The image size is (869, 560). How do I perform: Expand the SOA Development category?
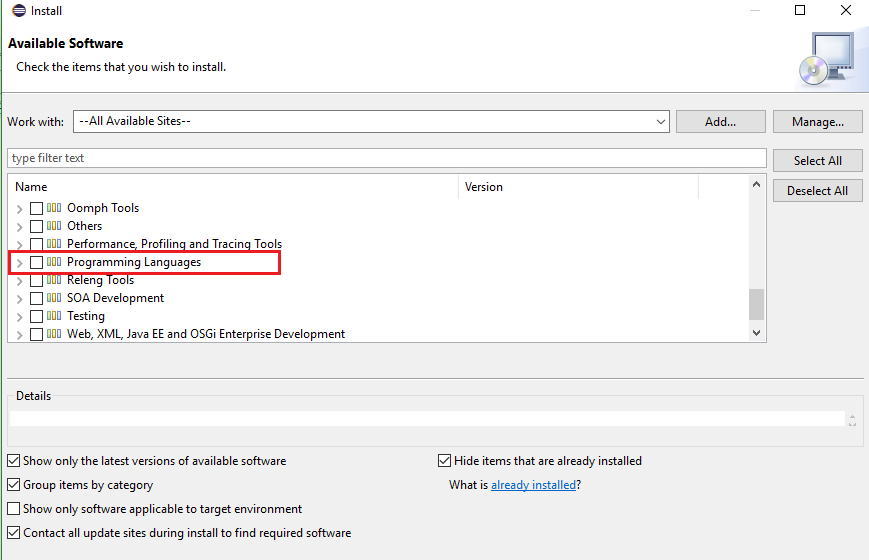pyautogui.click(x=19, y=299)
